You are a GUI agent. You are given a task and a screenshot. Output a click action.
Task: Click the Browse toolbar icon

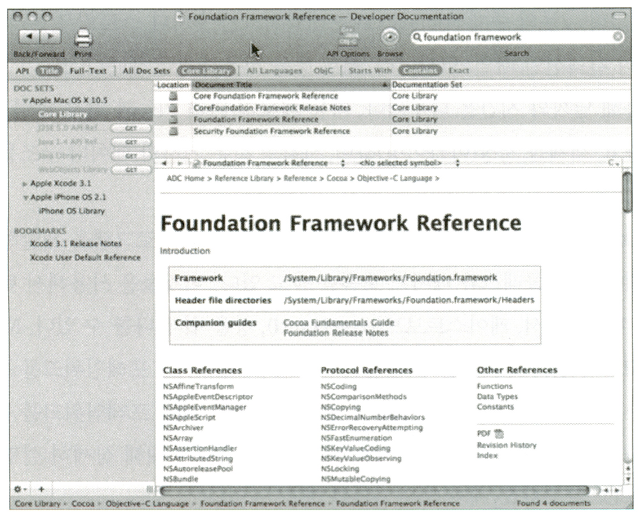tap(390, 38)
